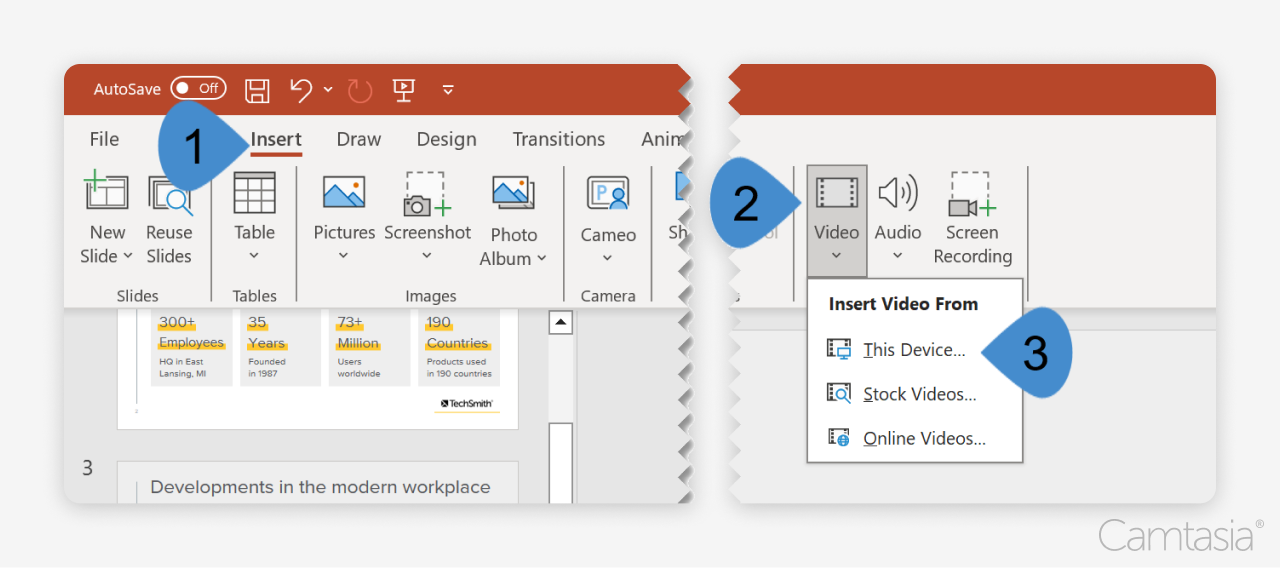This screenshot has height=568, width=1280.
Task: Start presentation from beginning icon
Action: click(403, 90)
